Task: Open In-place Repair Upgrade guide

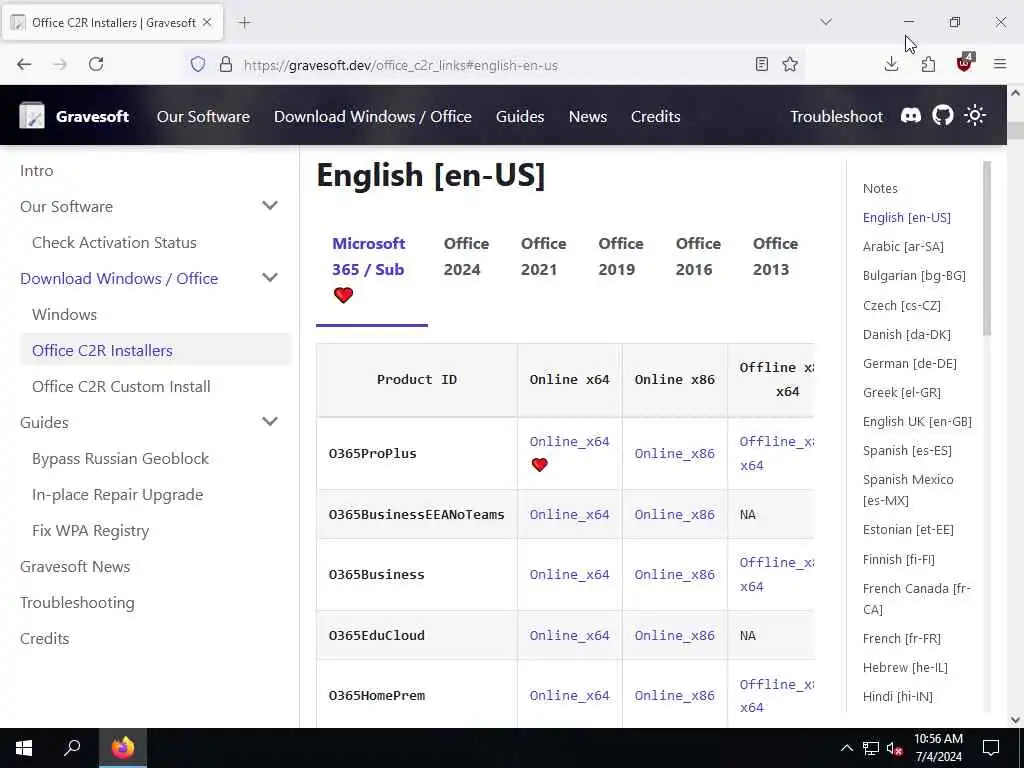Action: pyautogui.click(x=118, y=494)
